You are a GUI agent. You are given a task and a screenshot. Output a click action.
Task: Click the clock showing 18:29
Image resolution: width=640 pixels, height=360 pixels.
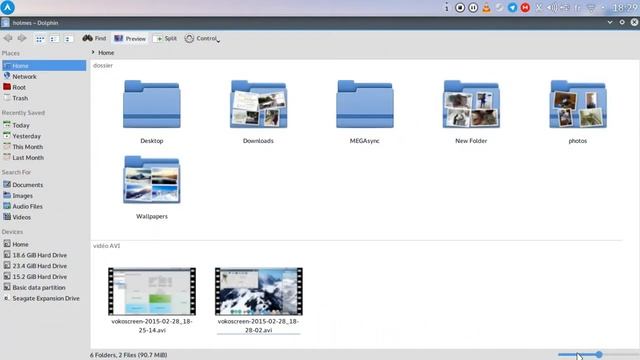point(624,8)
